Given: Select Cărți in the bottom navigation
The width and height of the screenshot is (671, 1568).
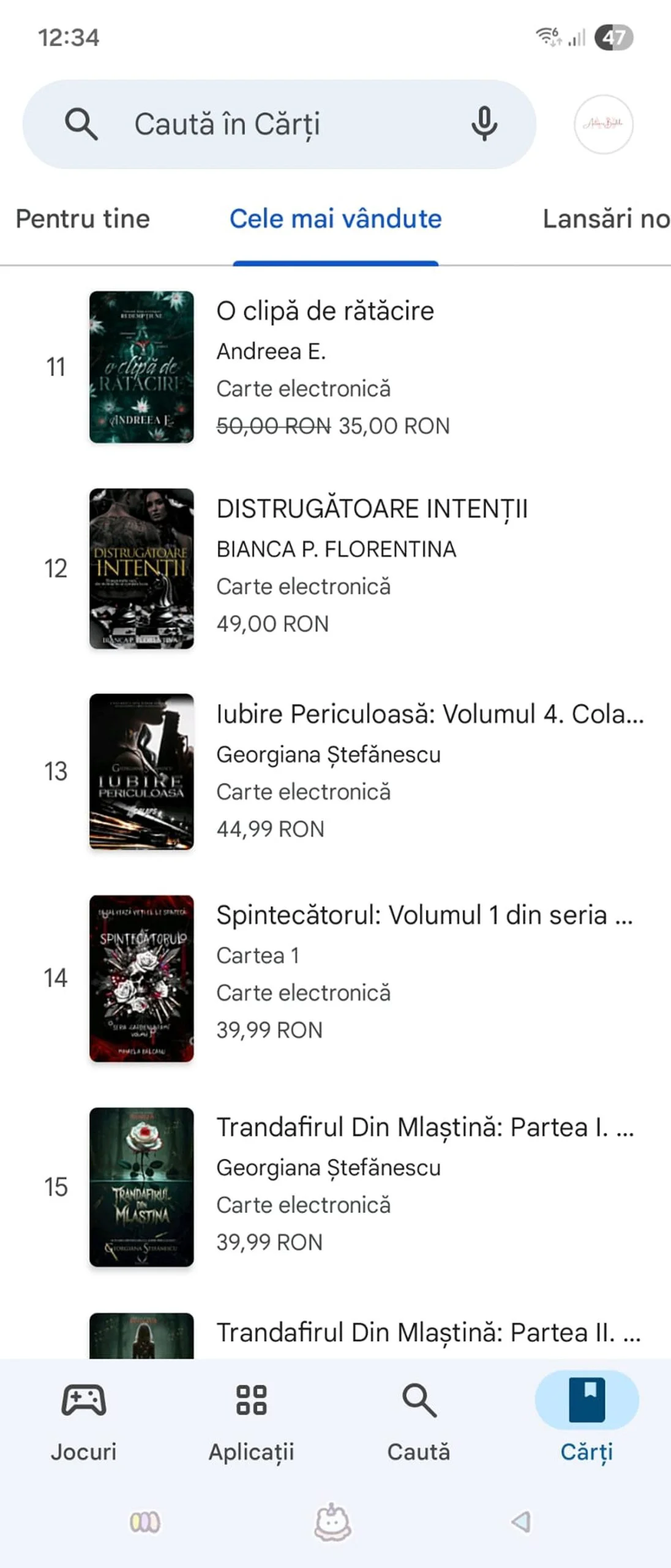Looking at the screenshot, I should tap(587, 1423).
